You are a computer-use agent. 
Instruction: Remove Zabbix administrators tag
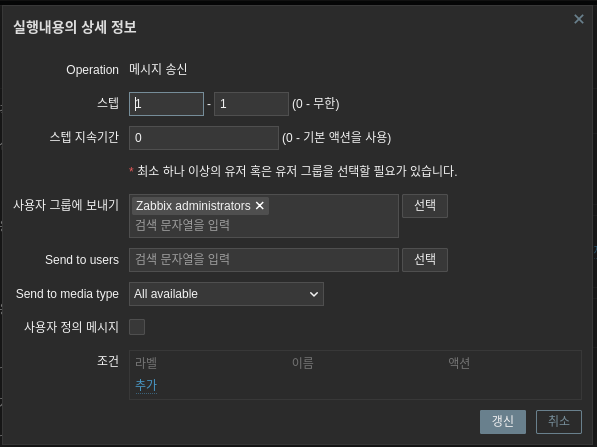[260, 206]
